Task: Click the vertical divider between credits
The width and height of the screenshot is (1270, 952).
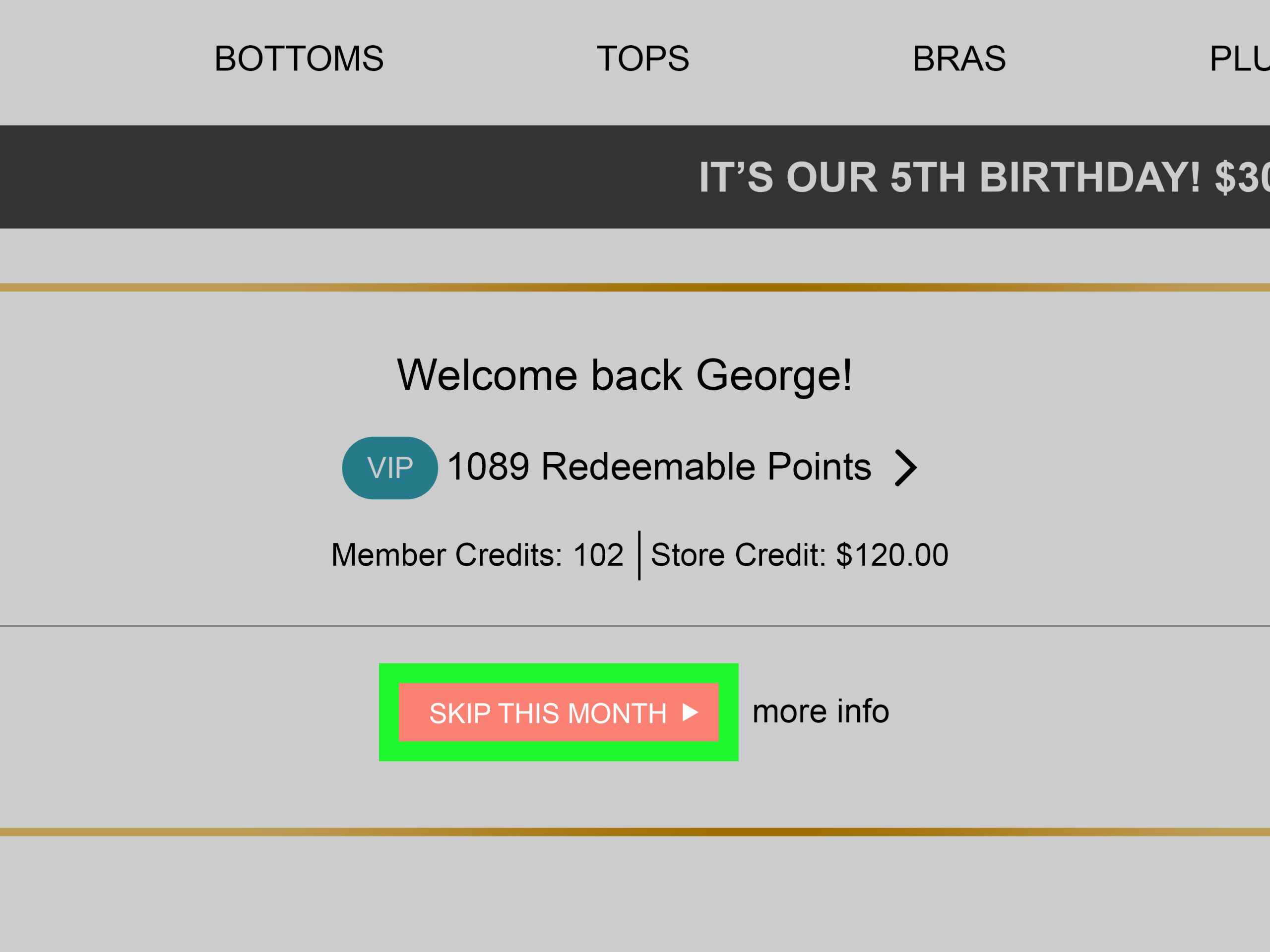Action: [x=639, y=555]
